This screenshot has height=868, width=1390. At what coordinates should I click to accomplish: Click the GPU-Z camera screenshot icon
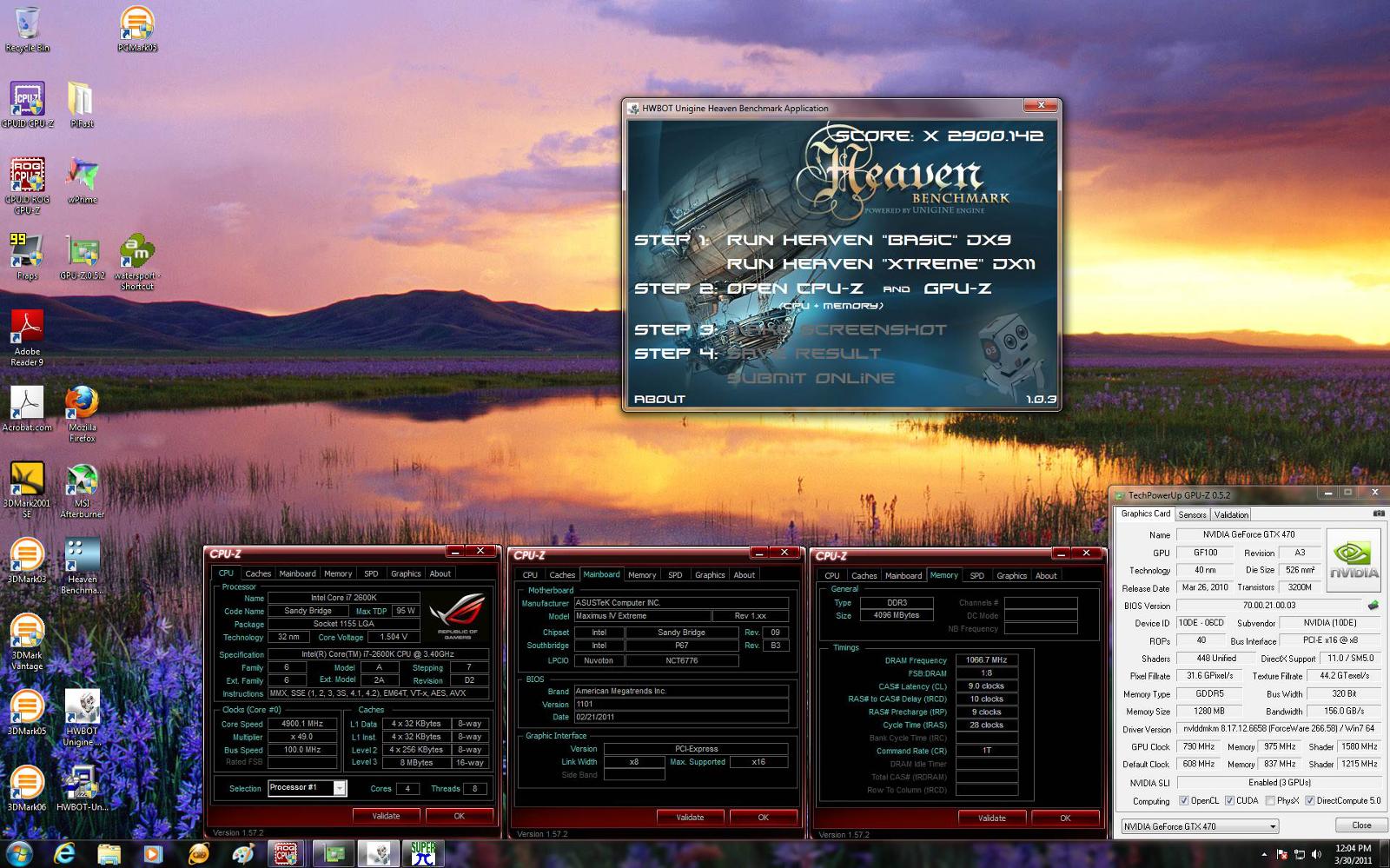point(1378,514)
